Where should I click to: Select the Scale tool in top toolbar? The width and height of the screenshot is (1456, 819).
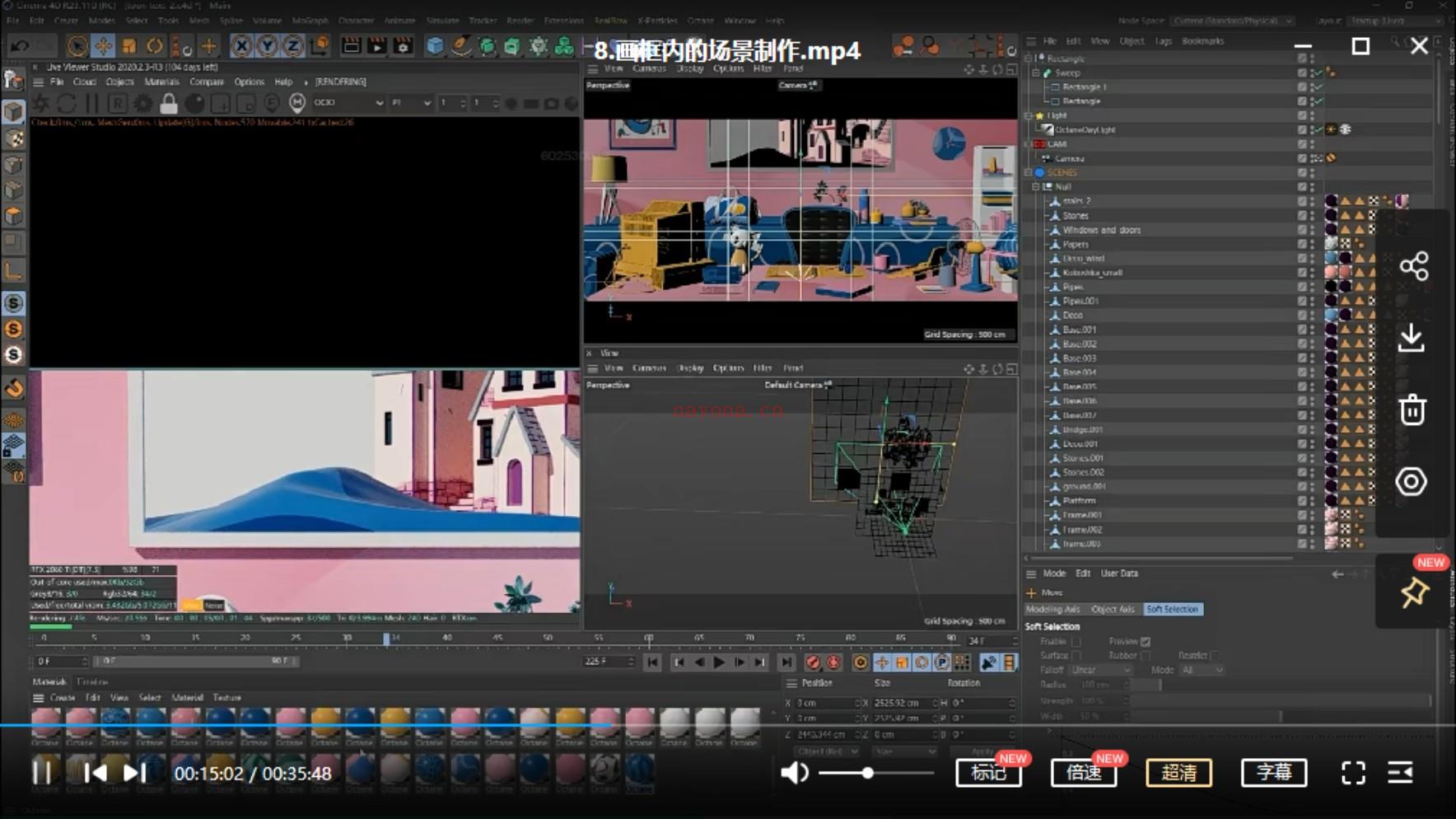[x=128, y=45]
